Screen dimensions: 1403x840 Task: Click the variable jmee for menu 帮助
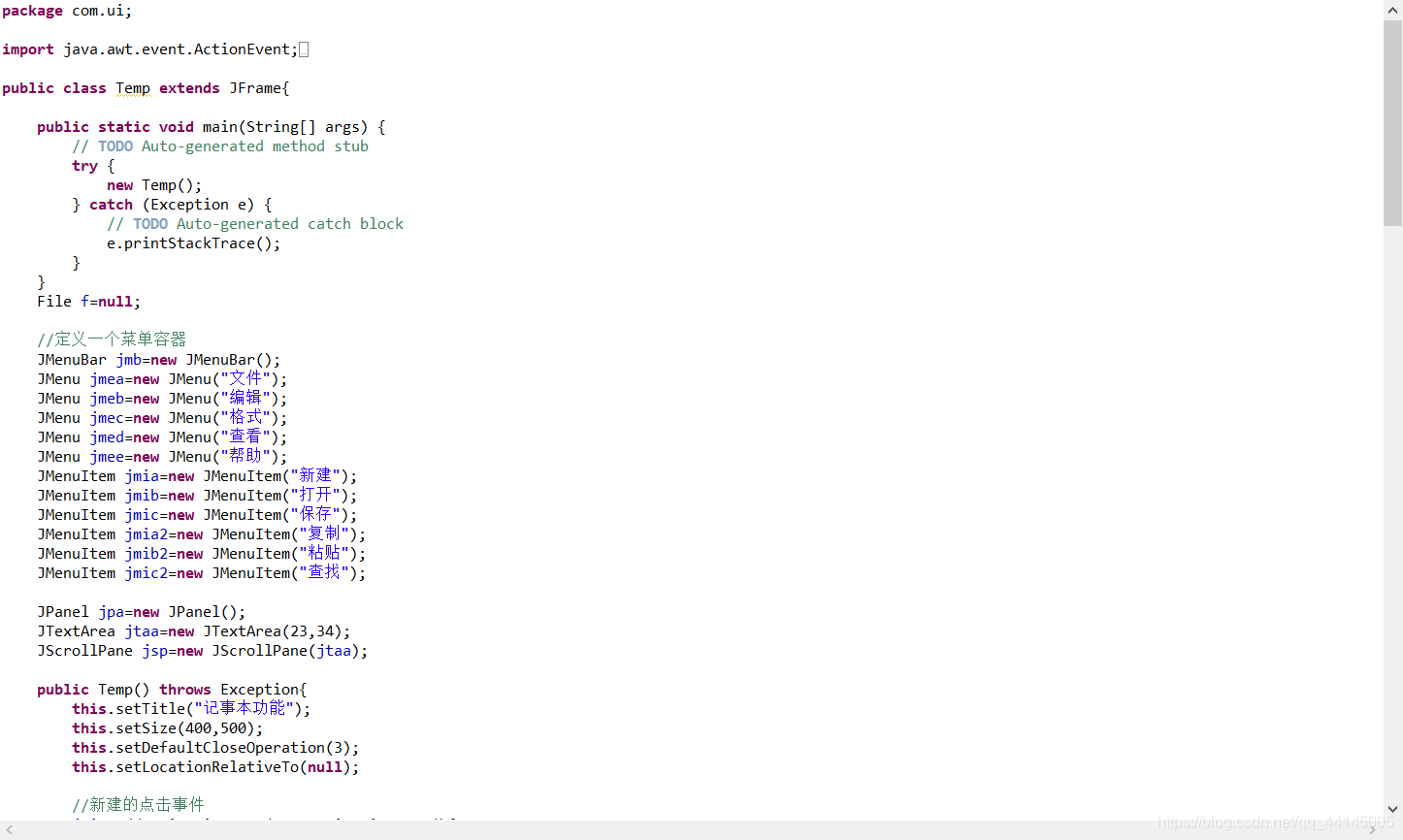(x=107, y=457)
